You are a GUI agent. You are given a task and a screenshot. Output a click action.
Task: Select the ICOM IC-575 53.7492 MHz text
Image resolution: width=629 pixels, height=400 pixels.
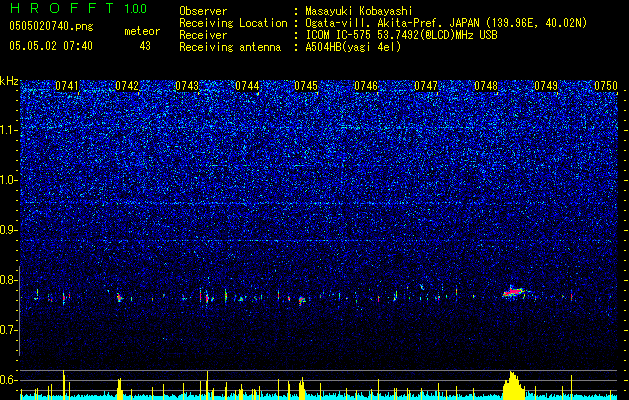[401, 35]
